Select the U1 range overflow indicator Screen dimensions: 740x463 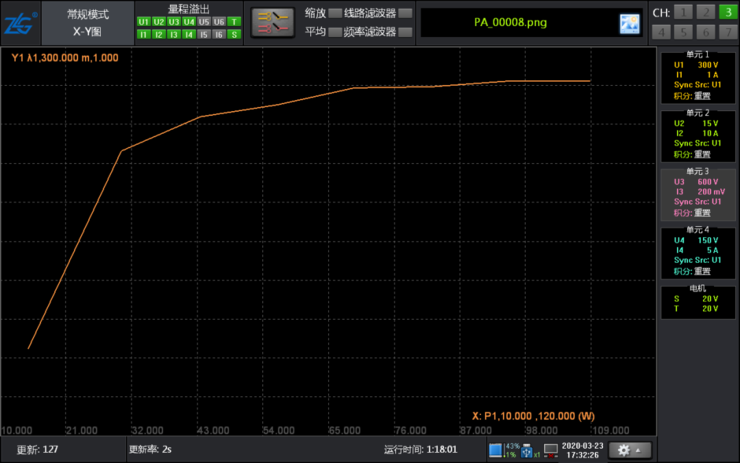click(143, 22)
